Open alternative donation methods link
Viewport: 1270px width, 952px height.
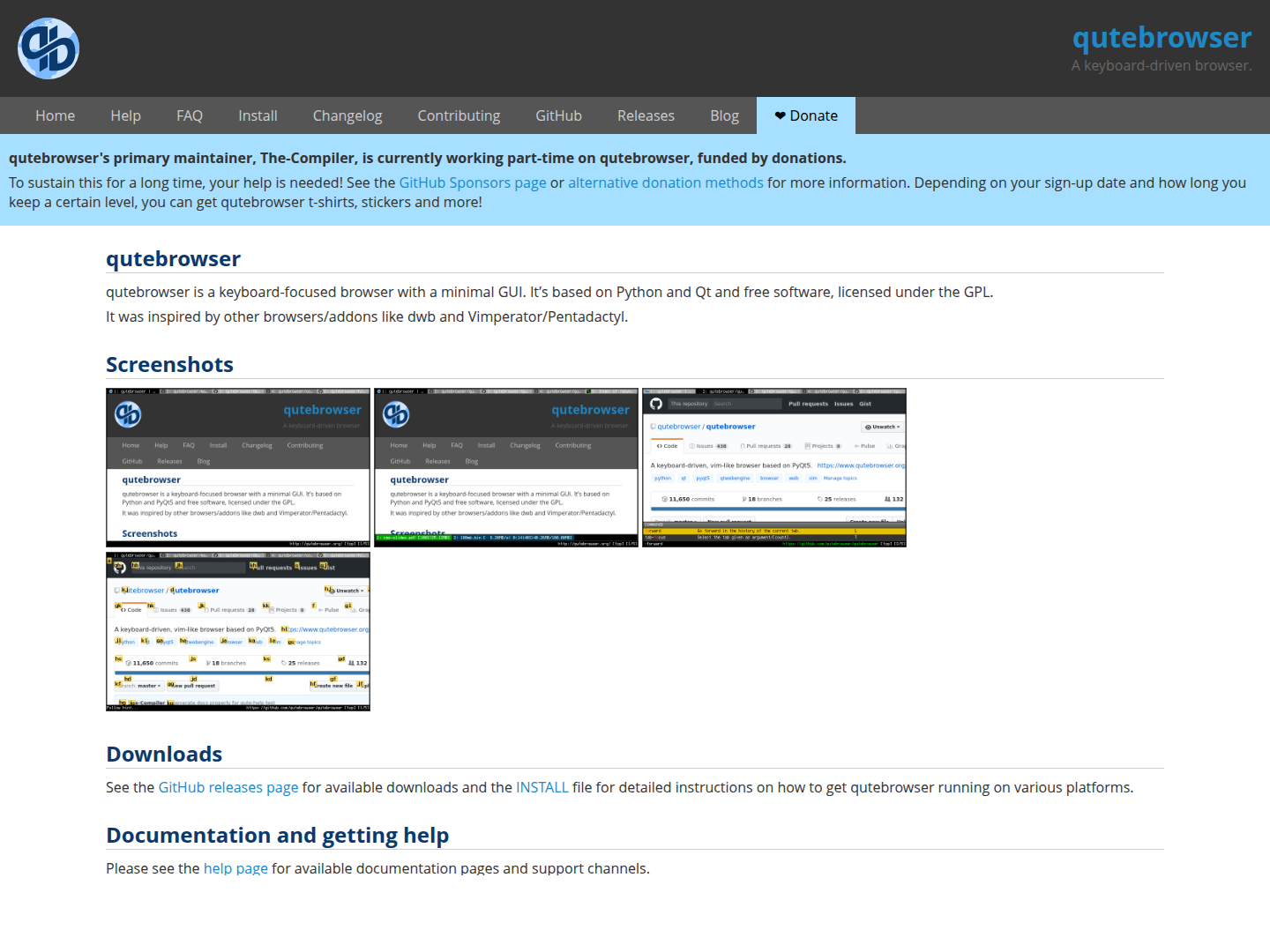(x=666, y=182)
